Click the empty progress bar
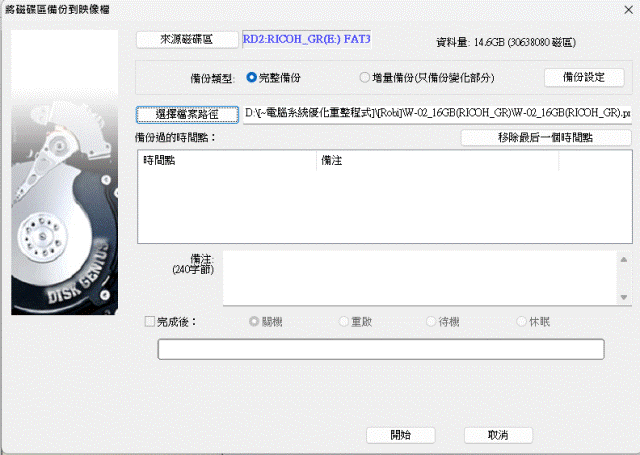The width and height of the screenshot is (640, 455). coord(381,349)
